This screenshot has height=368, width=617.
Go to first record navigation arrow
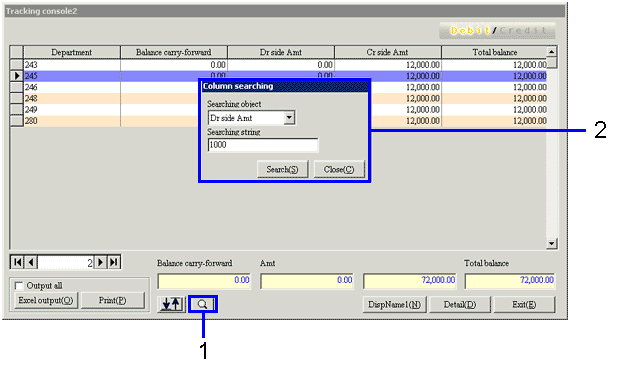17,262
